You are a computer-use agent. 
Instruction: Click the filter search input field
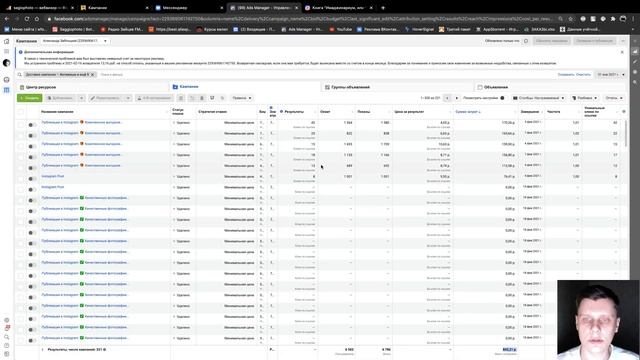pyautogui.click(x=327, y=75)
